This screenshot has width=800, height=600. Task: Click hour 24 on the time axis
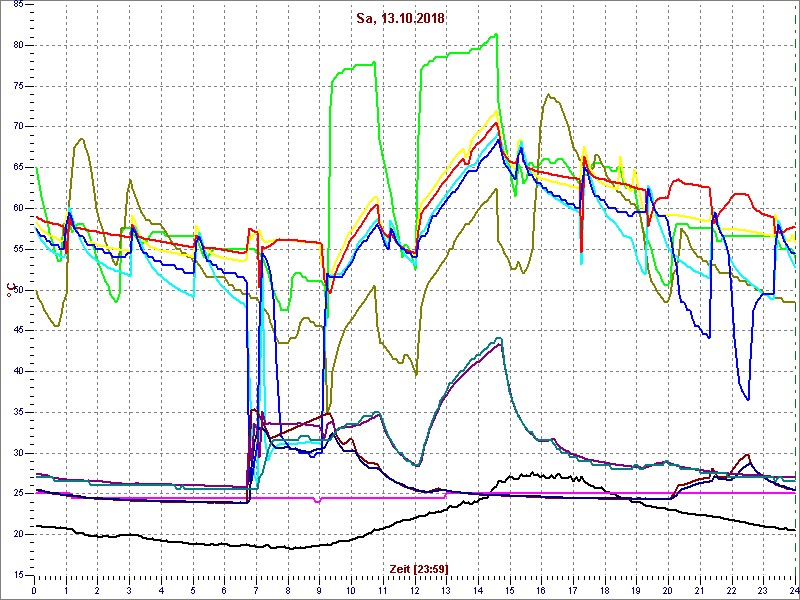click(x=793, y=590)
